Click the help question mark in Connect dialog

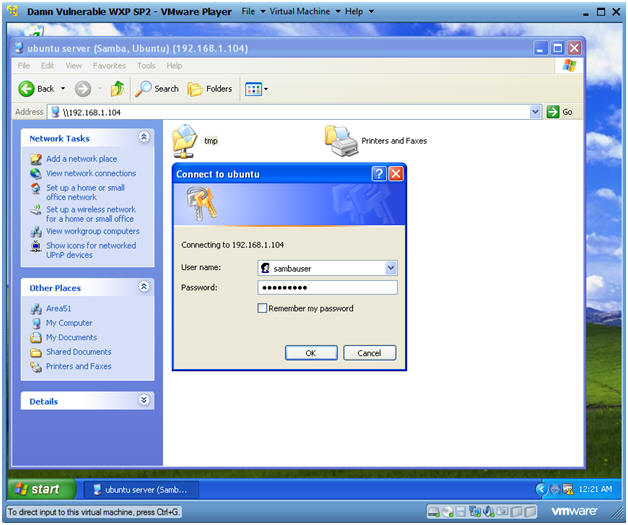(379, 174)
